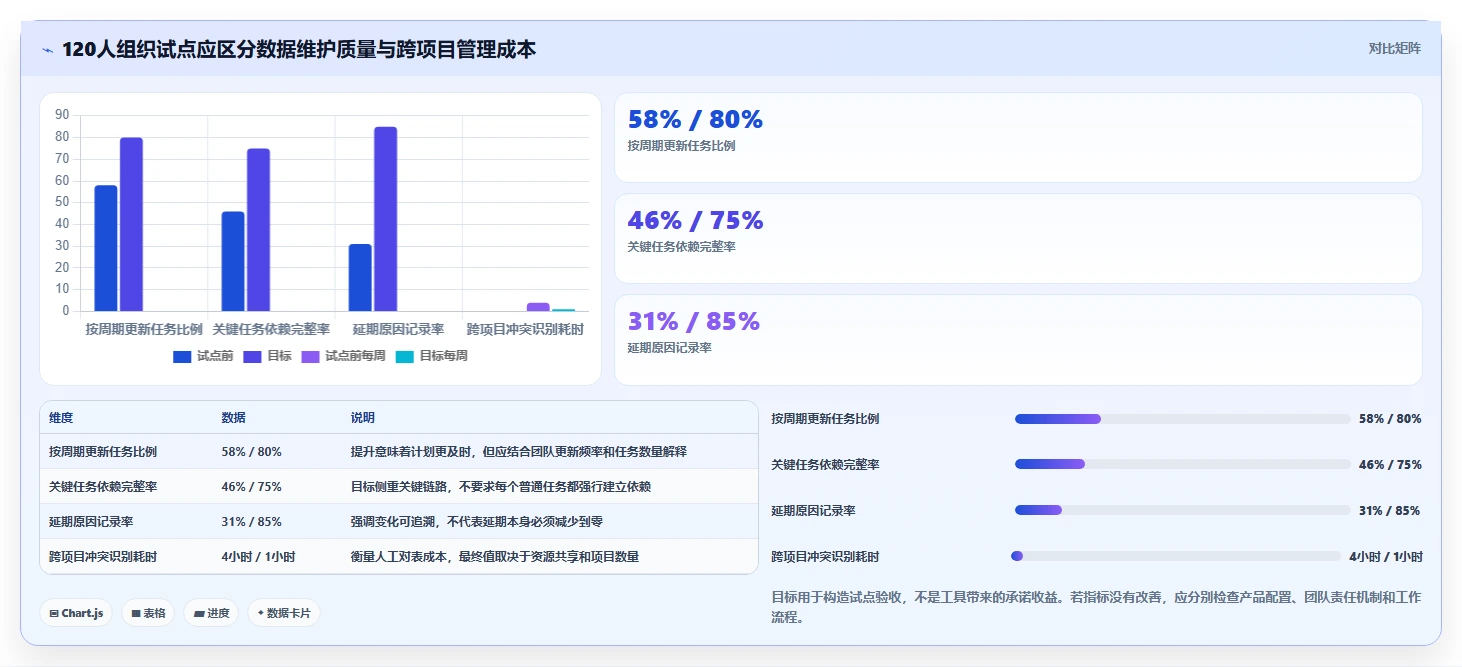Toggle the 目标 legend item in chart
This screenshot has width=1462, height=667.
point(267,356)
